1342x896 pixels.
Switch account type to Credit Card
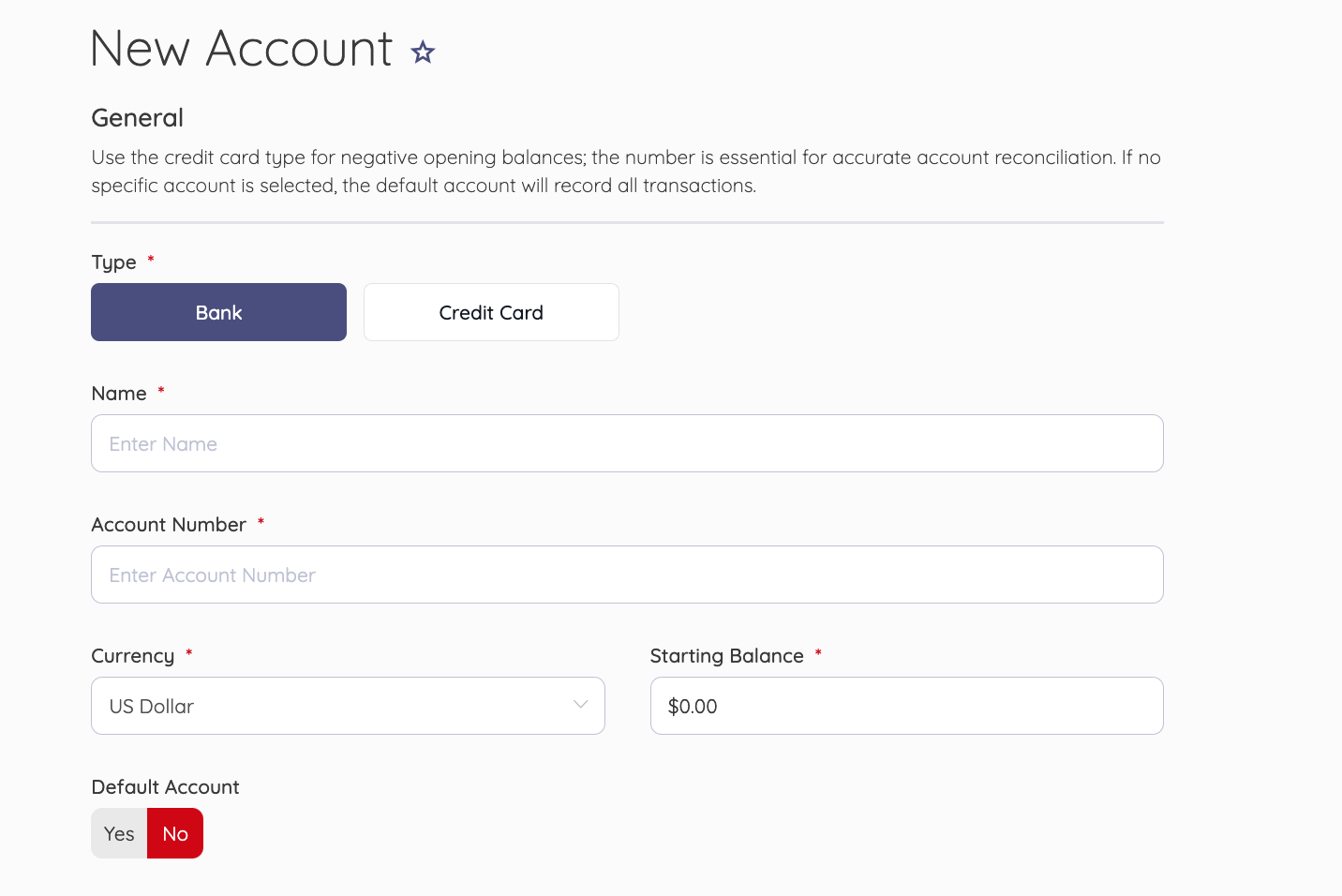tap(490, 312)
